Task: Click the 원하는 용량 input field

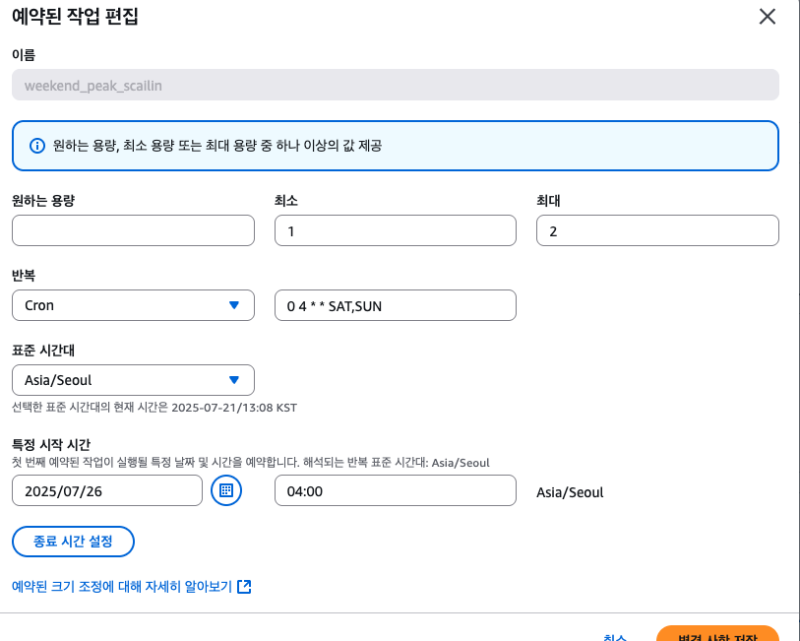Action: tap(133, 230)
